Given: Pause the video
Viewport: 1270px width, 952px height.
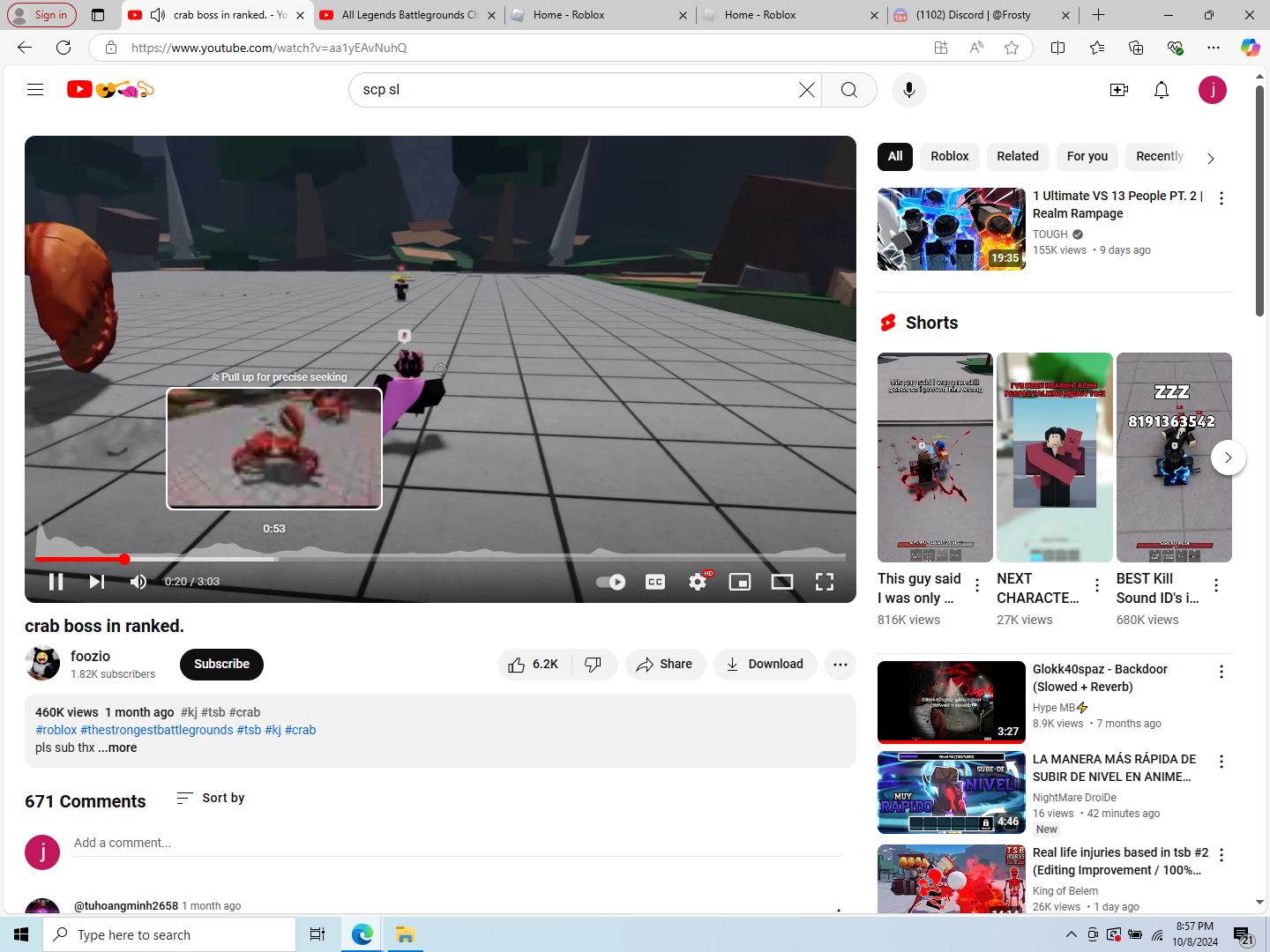Looking at the screenshot, I should 56,582.
